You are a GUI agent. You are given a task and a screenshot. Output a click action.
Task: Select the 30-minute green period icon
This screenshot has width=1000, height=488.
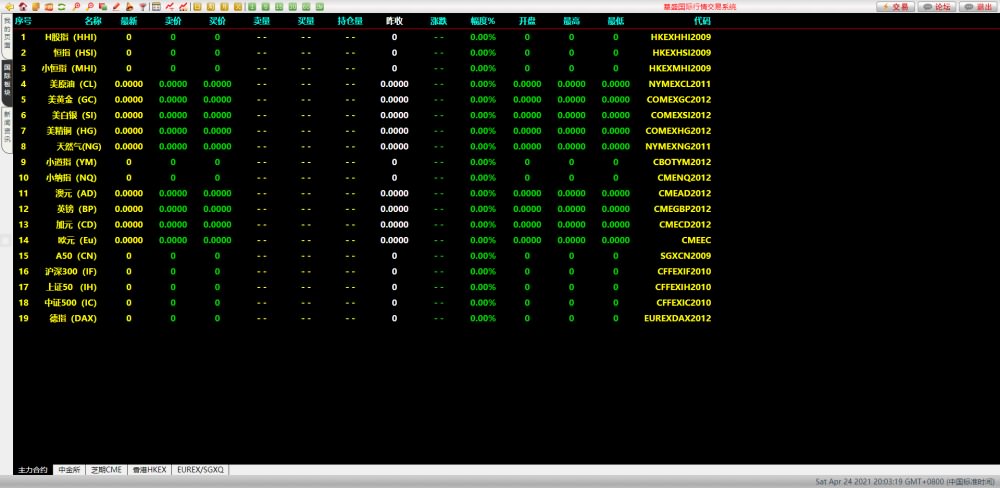point(293,7)
